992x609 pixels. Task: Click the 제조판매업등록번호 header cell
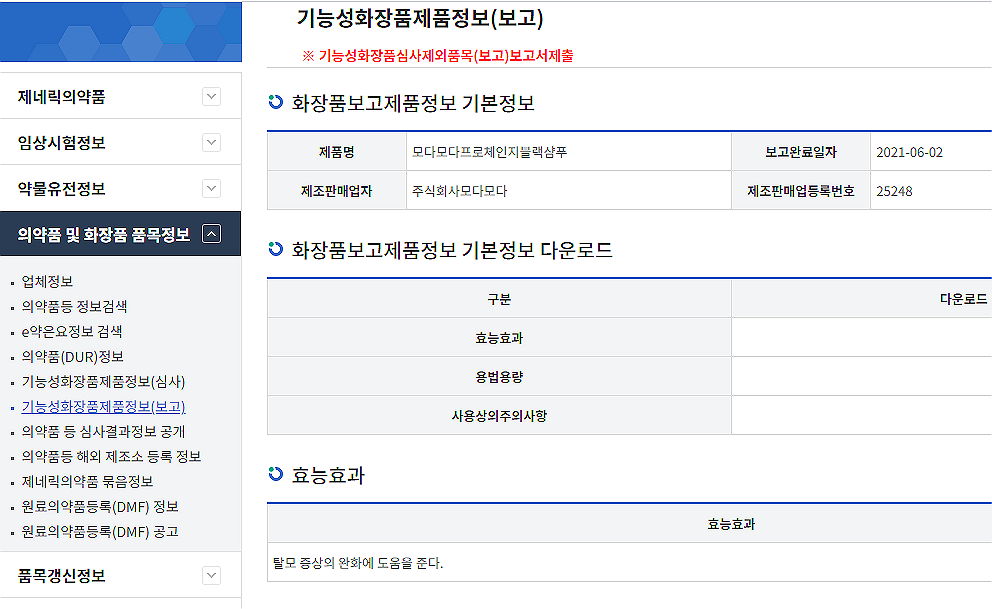(801, 191)
